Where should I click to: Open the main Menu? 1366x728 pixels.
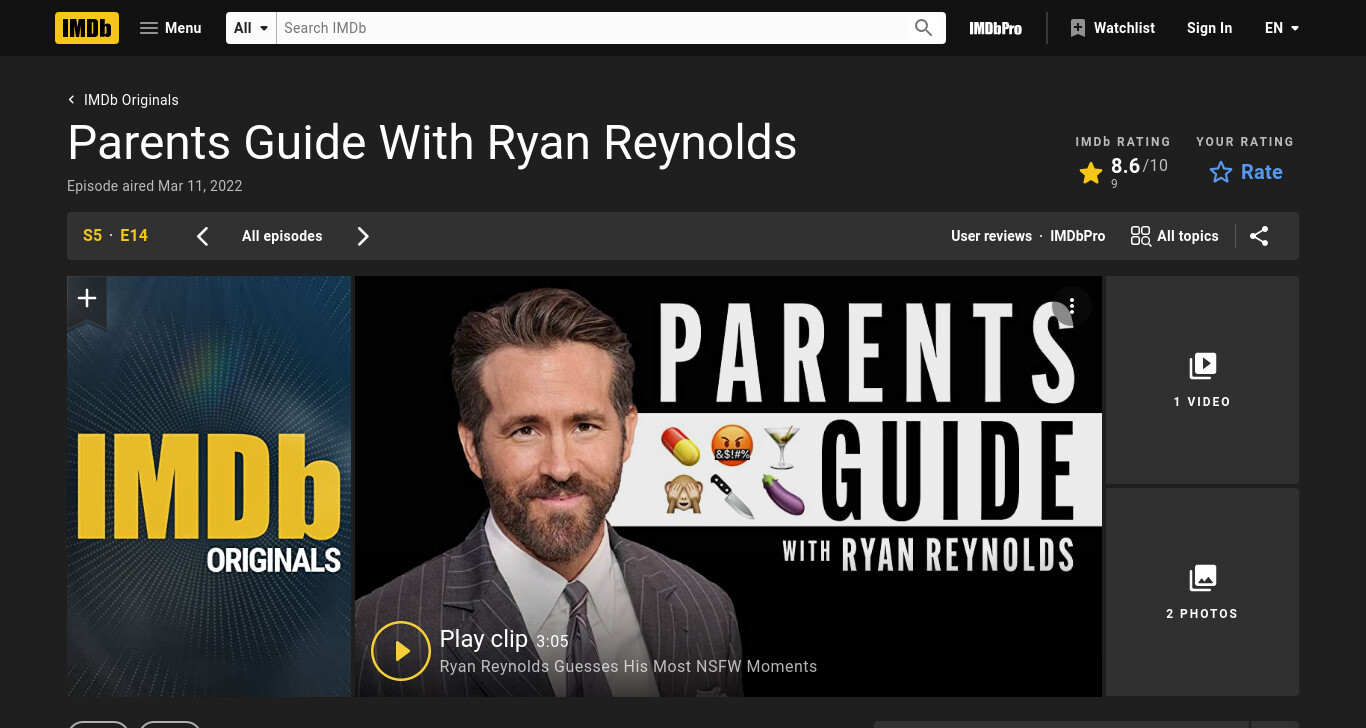170,28
